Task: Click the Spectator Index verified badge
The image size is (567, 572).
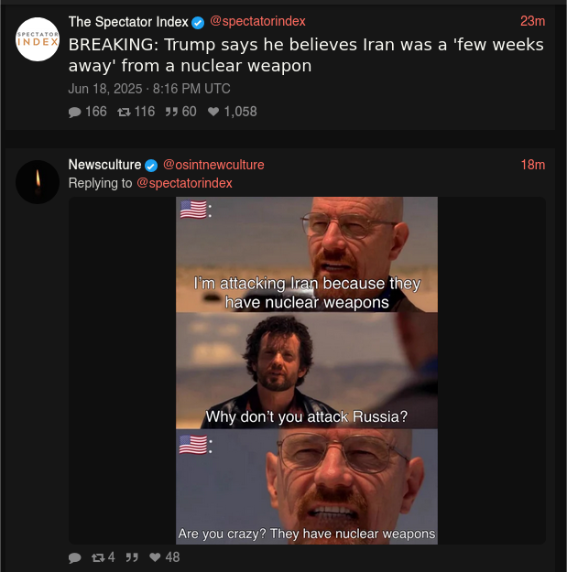Action: click(x=198, y=23)
